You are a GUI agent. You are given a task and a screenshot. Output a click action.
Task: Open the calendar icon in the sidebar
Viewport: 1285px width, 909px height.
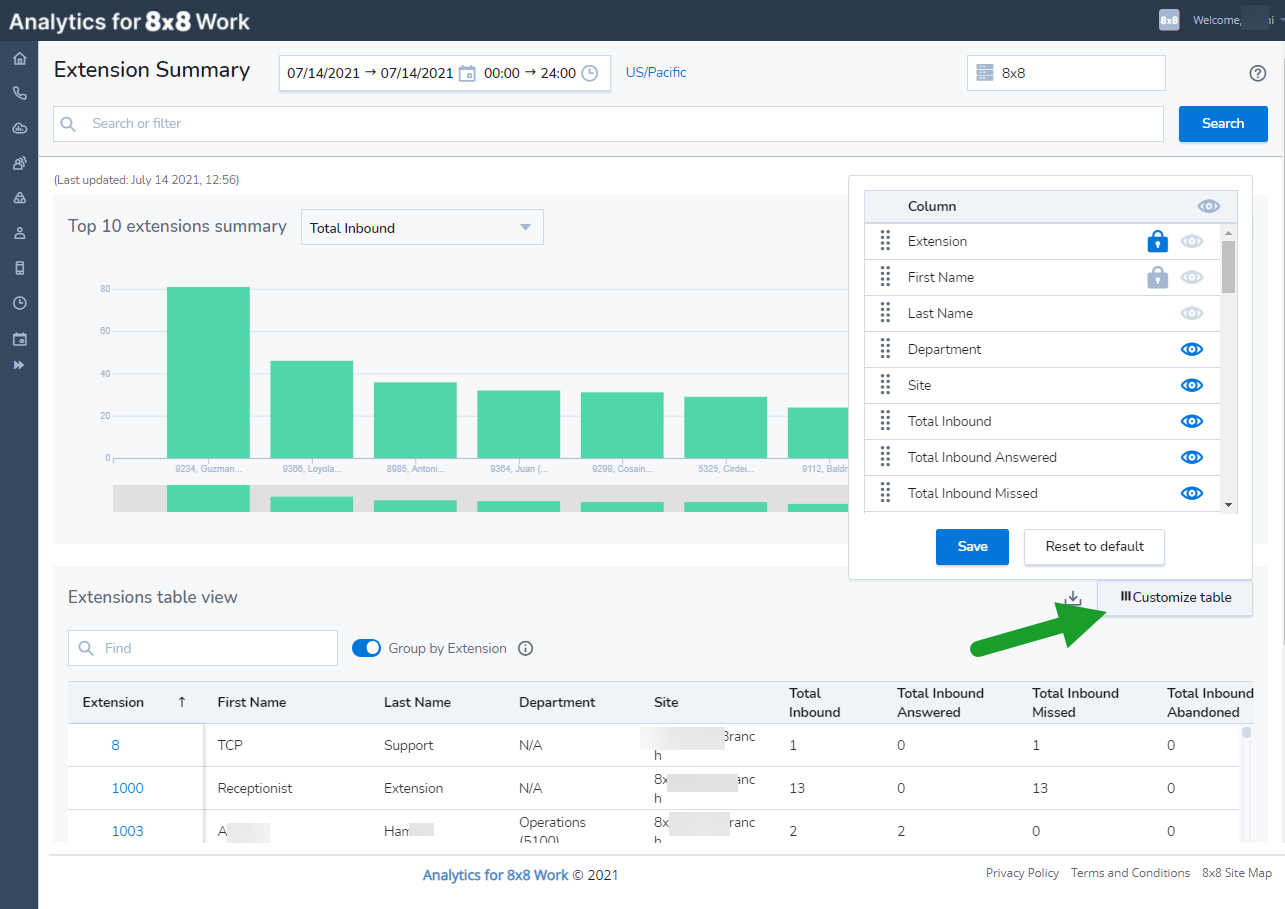tap(19, 338)
